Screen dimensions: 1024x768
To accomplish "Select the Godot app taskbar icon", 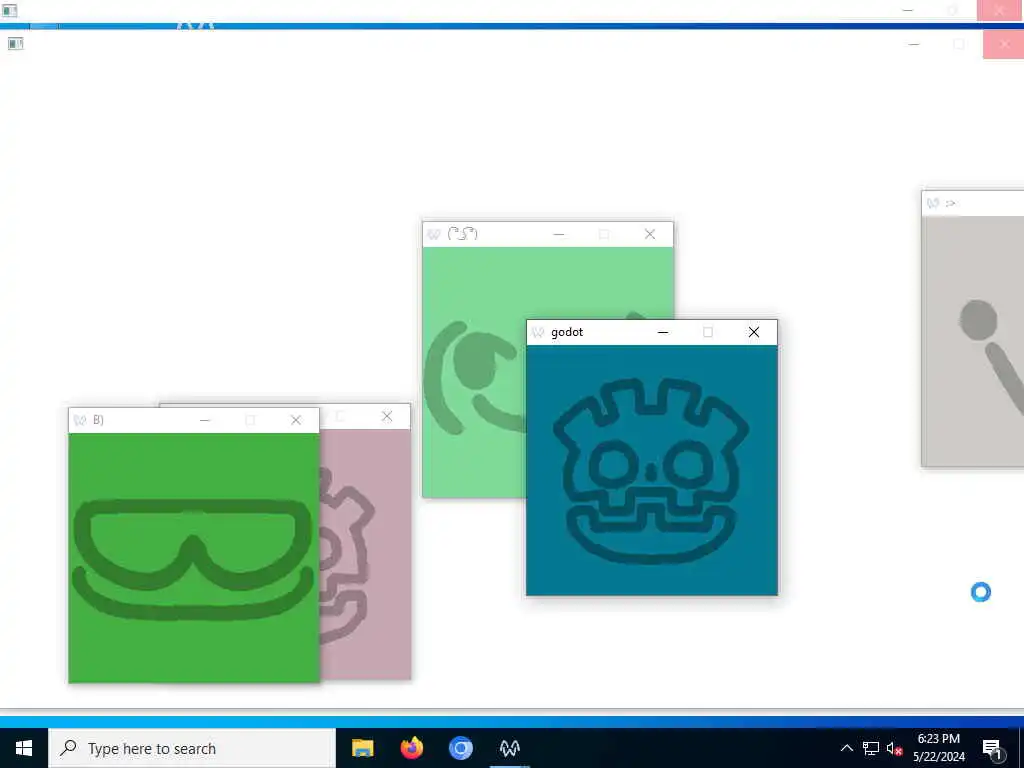I will [509, 748].
